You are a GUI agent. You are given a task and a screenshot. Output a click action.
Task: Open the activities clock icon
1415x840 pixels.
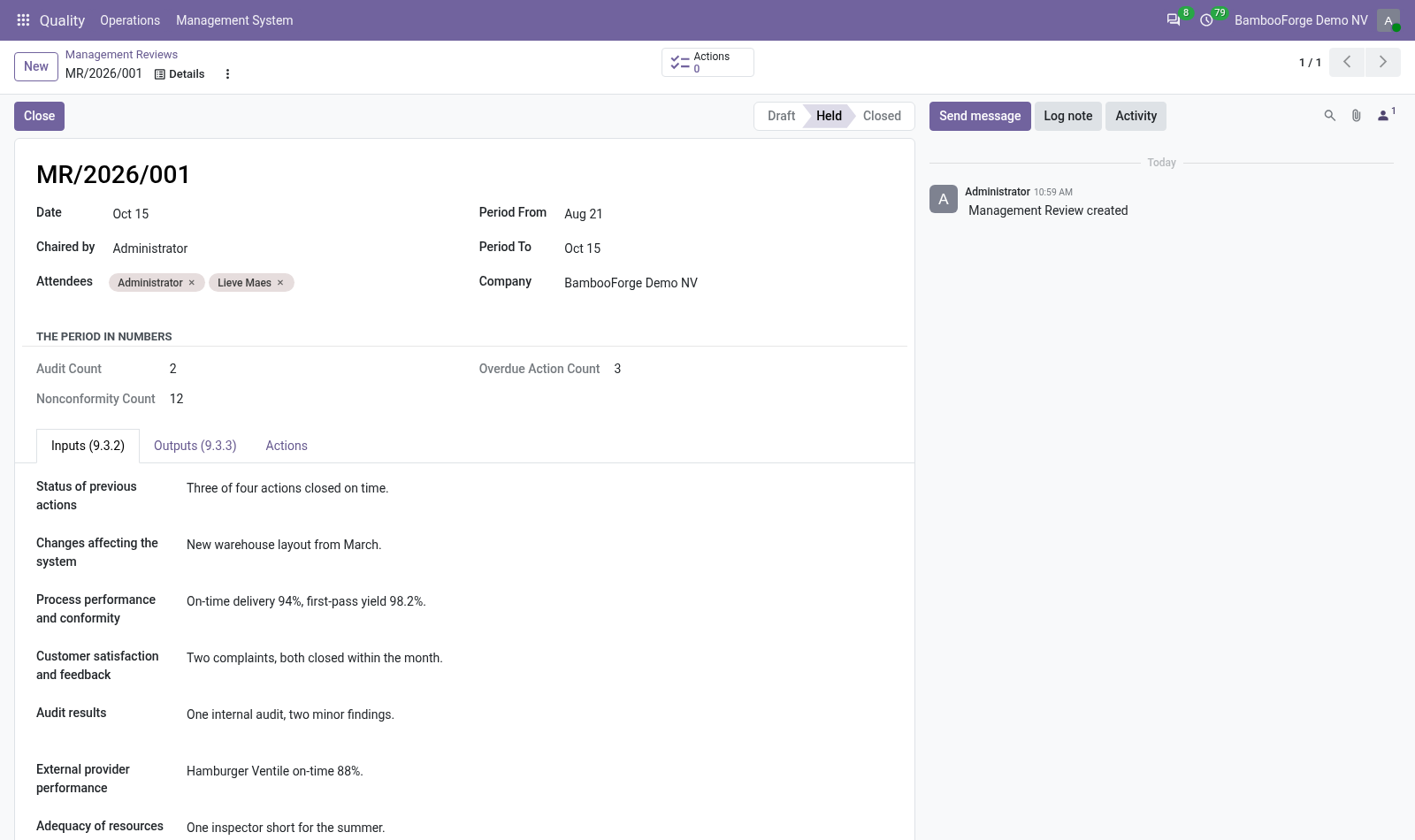(1206, 20)
